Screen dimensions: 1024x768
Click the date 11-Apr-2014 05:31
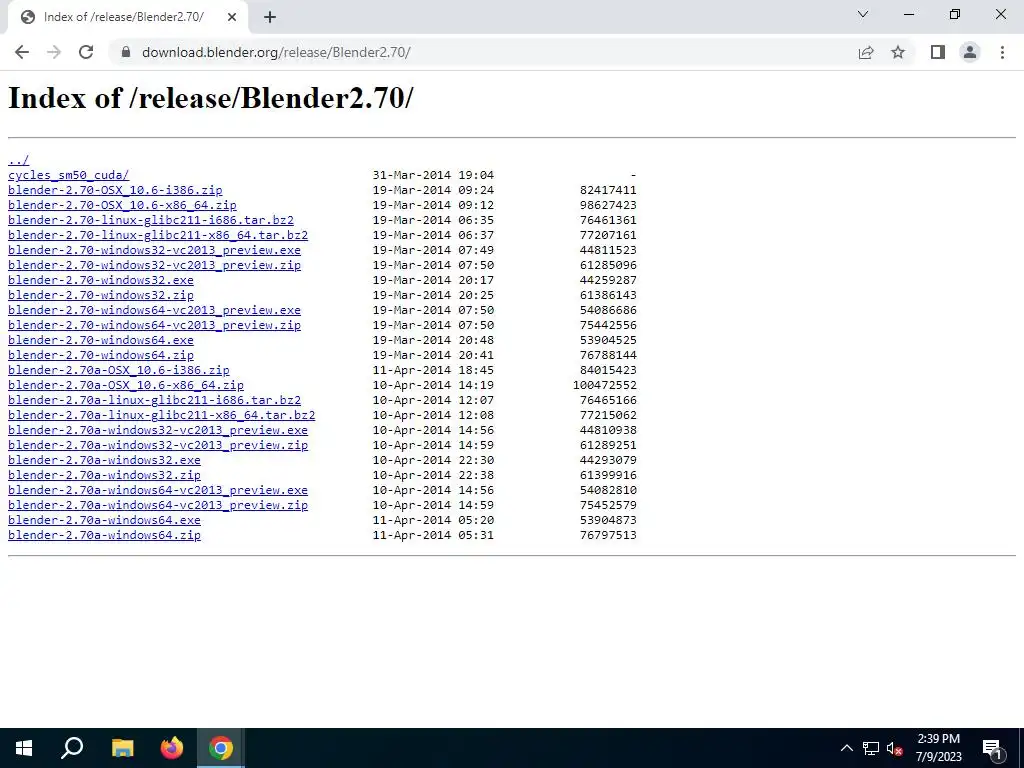coord(433,536)
